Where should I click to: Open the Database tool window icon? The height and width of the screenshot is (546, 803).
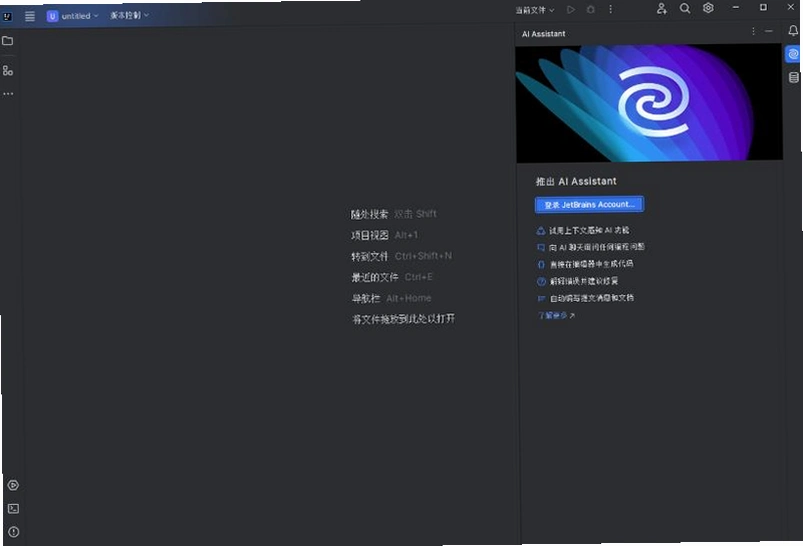(x=793, y=77)
